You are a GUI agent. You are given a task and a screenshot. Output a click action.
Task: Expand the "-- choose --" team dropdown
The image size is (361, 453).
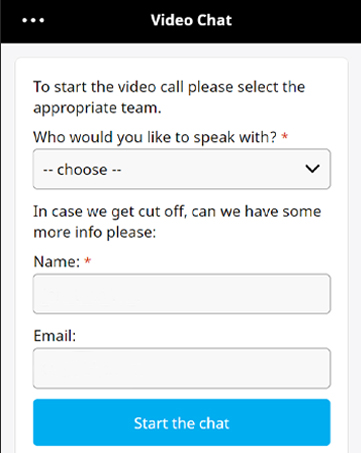[182, 169]
